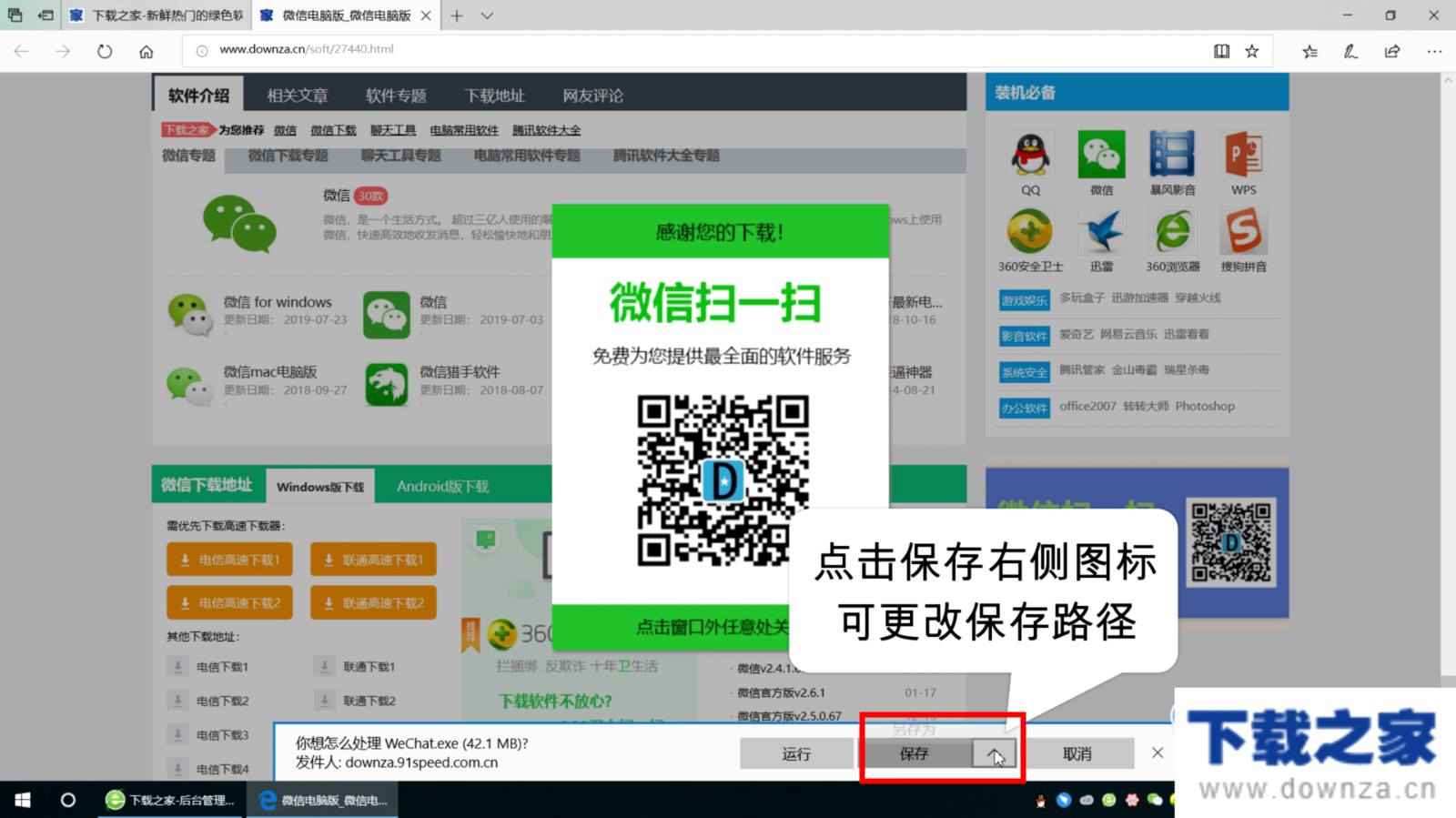Click the browser refresh icon

(x=105, y=51)
